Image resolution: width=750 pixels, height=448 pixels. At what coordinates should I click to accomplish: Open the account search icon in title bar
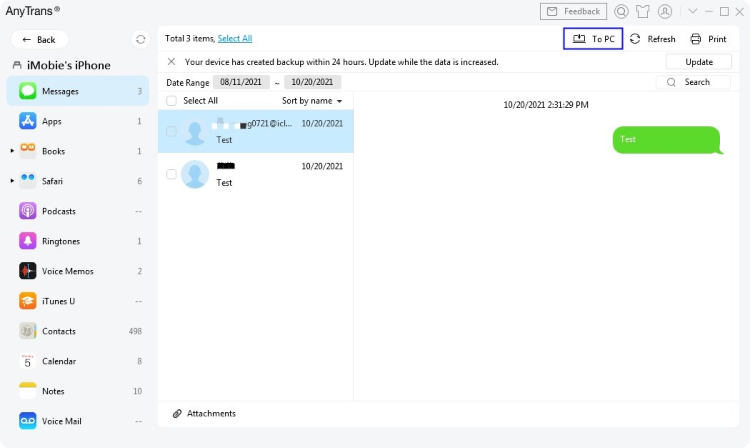[622, 12]
